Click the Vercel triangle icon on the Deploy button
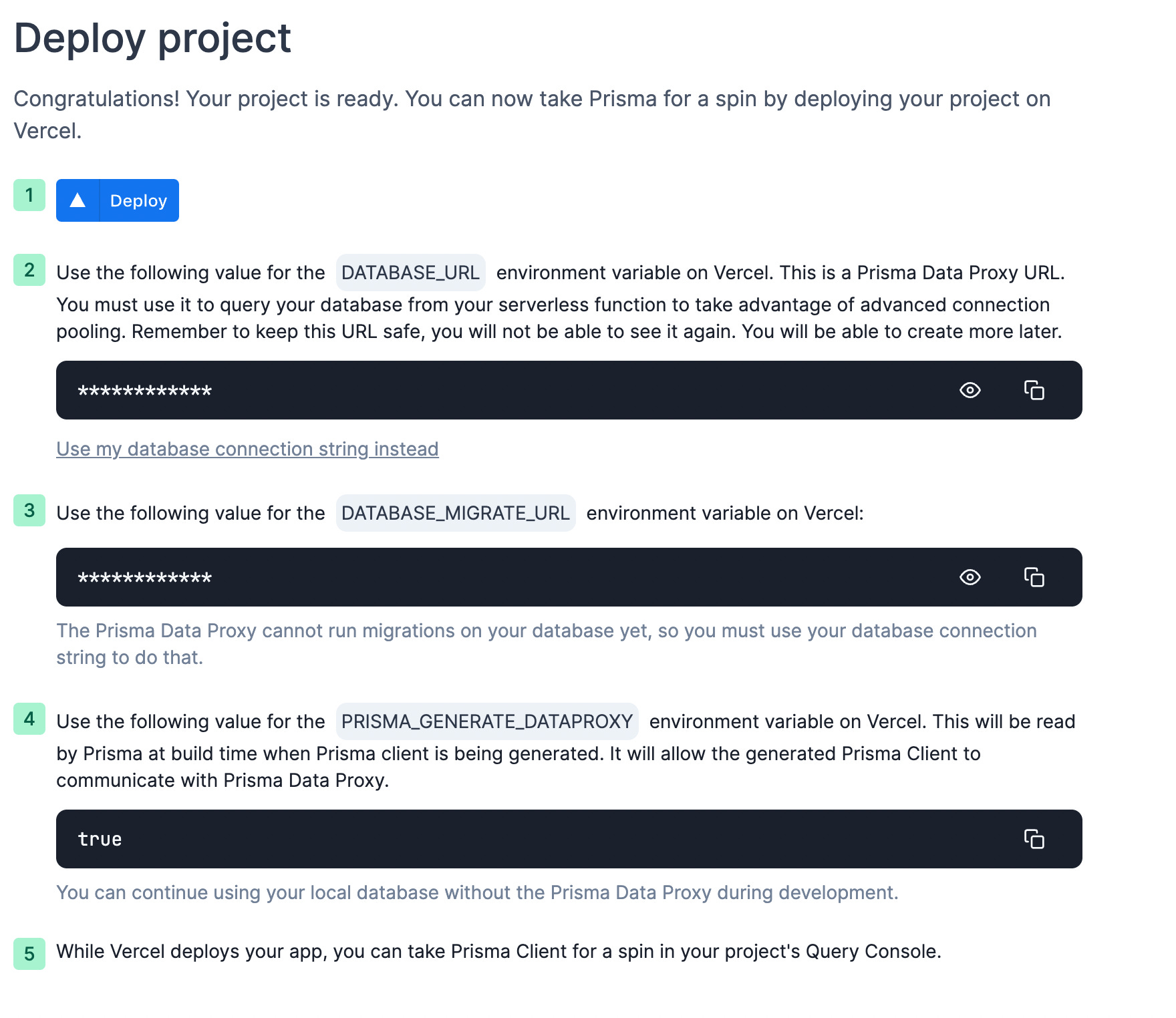The height and width of the screenshot is (1018, 1176). coord(78,200)
